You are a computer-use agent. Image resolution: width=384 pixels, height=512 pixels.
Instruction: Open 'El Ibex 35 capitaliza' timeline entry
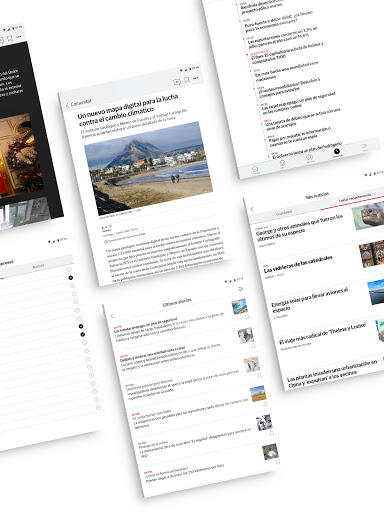click(x=286, y=52)
